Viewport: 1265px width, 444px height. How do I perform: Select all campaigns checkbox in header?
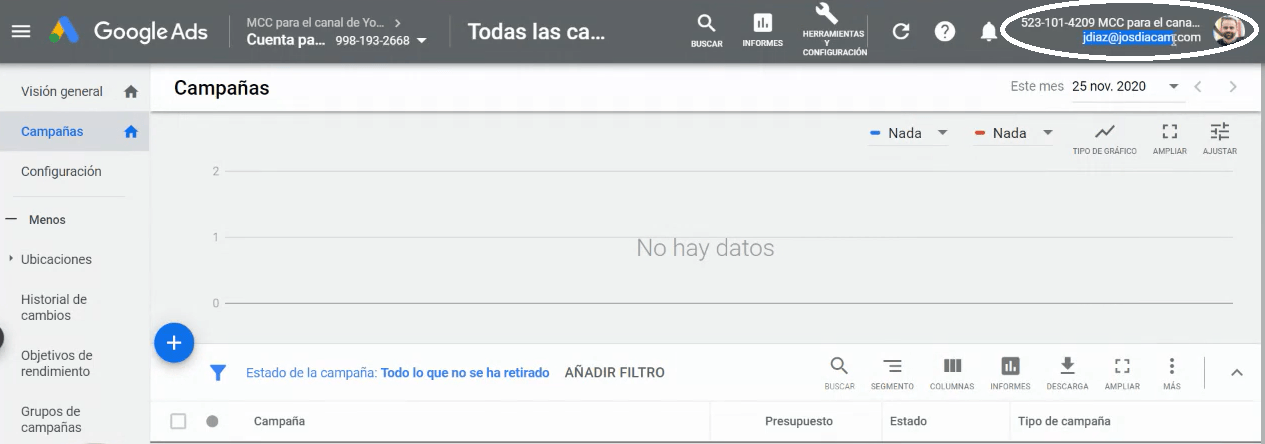pyautogui.click(x=178, y=422)
